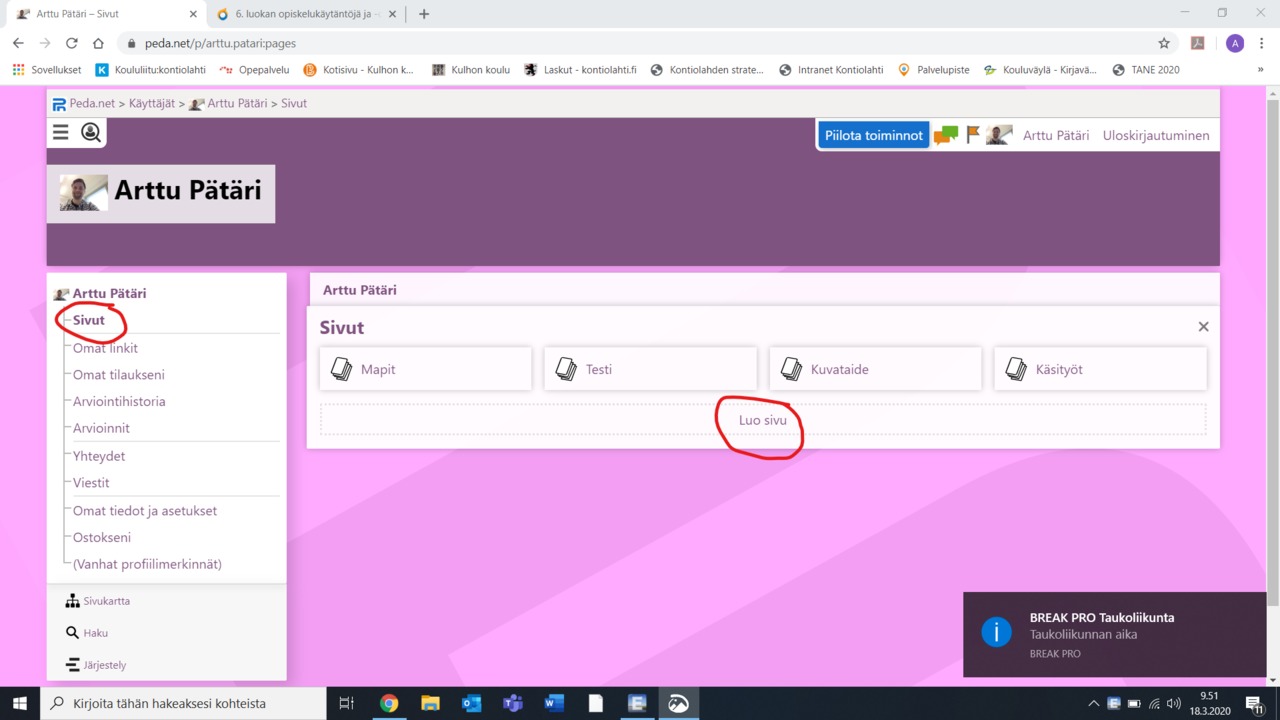Toggle Piilota toiminnot button
Viewport: 1280px width, 720px height.
click(873, 136)
